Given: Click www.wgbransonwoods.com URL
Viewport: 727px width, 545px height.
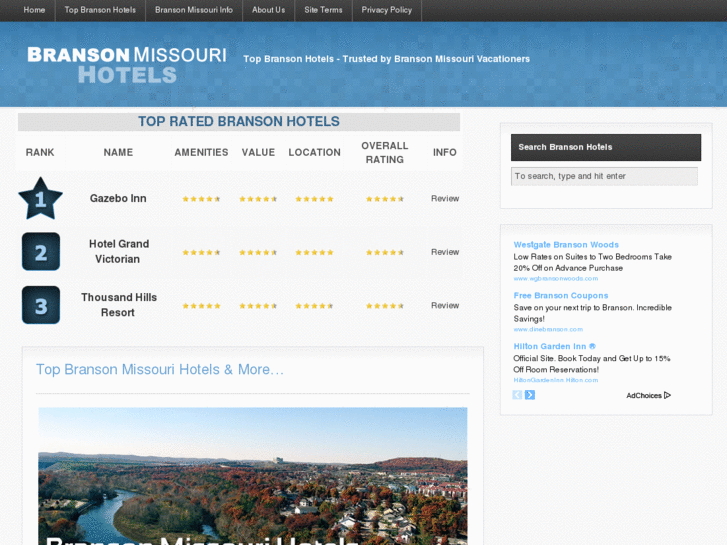Looking at the screenshot, I should coord(555,279).
